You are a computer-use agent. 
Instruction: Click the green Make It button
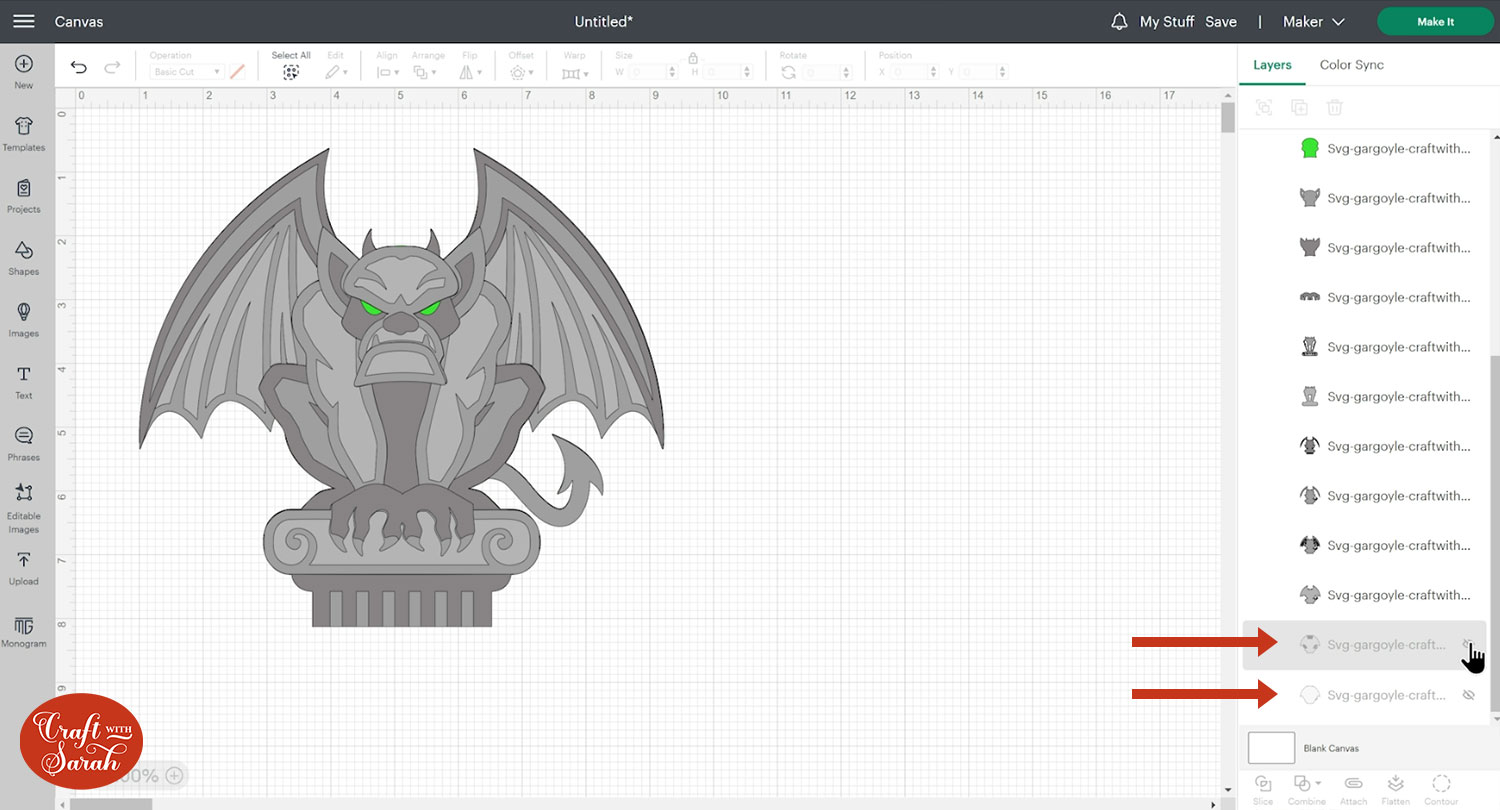pyautogui.click(x=1435, y=21)
